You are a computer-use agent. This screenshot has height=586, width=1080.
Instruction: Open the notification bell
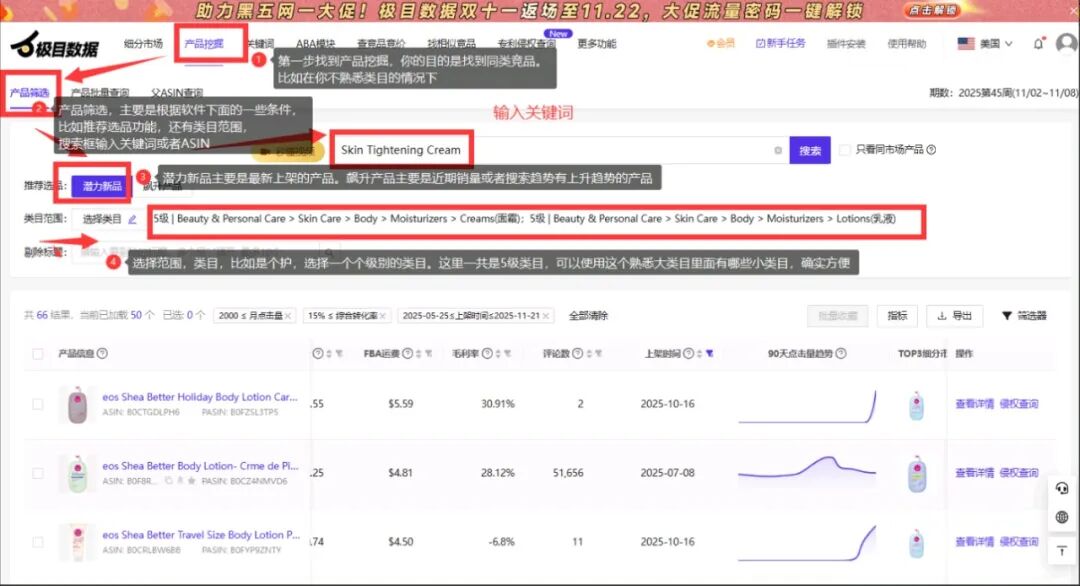pos(1039,43)
